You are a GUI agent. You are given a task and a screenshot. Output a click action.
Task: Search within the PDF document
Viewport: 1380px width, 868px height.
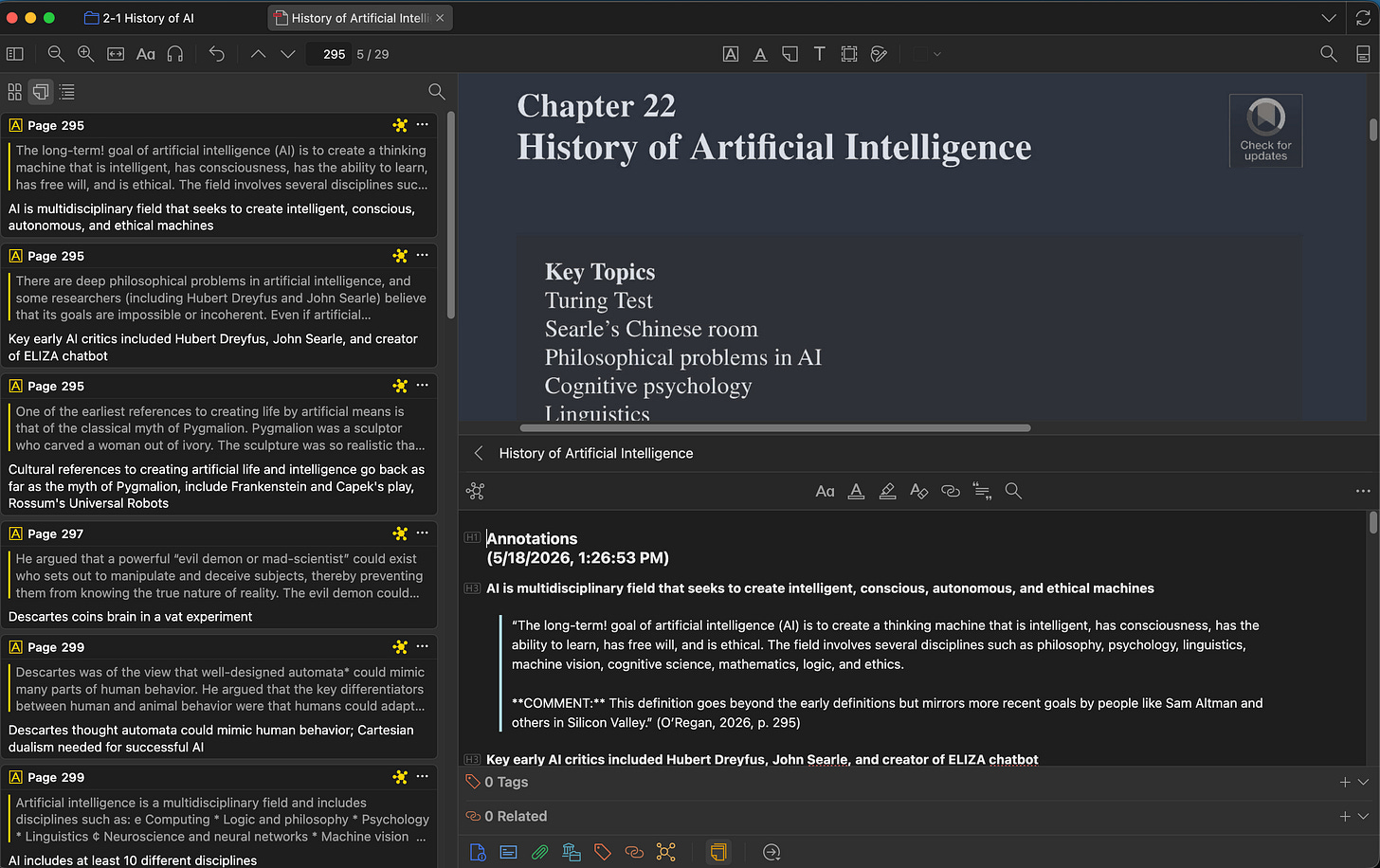click(1329, 54)
